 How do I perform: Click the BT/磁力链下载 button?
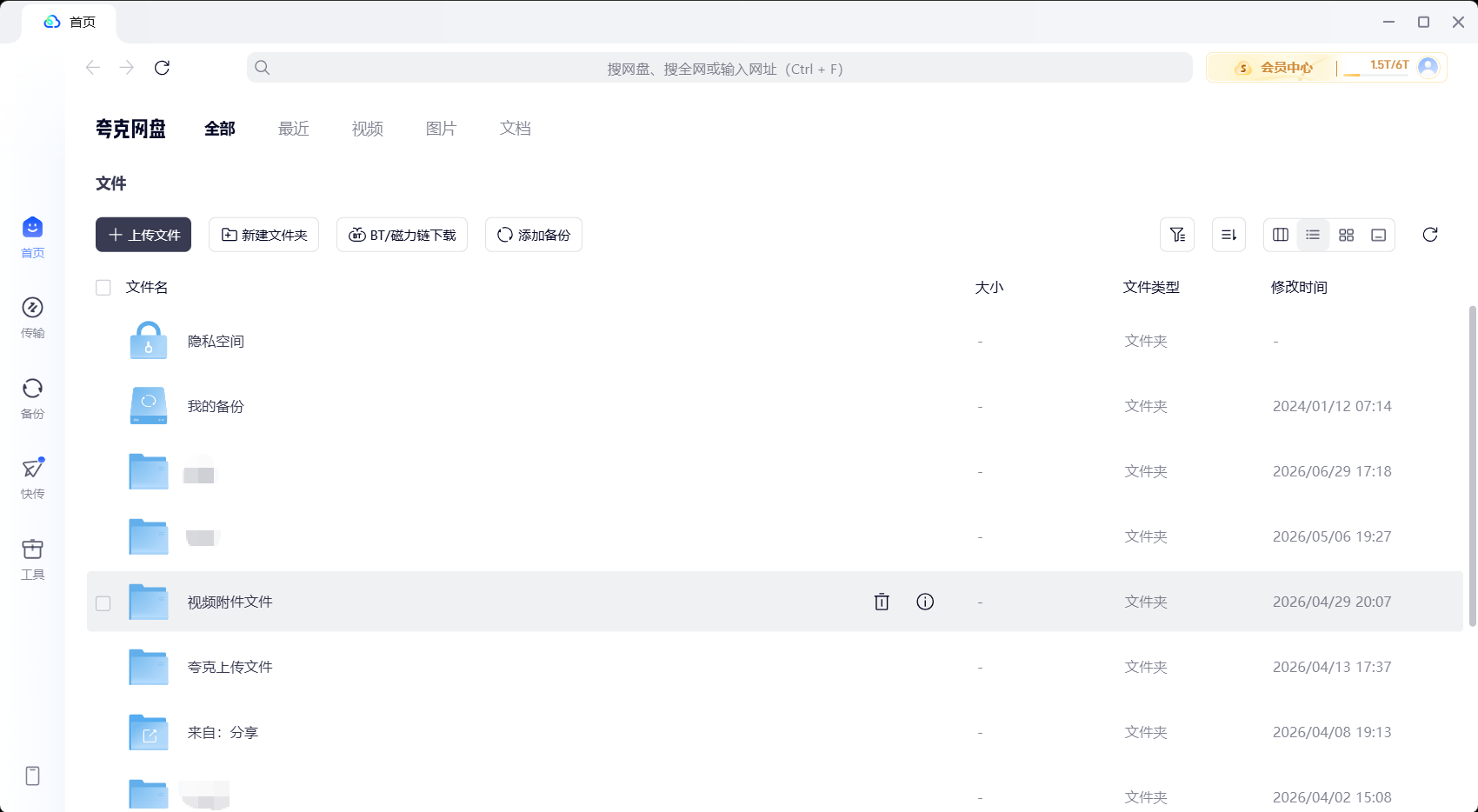402,235
